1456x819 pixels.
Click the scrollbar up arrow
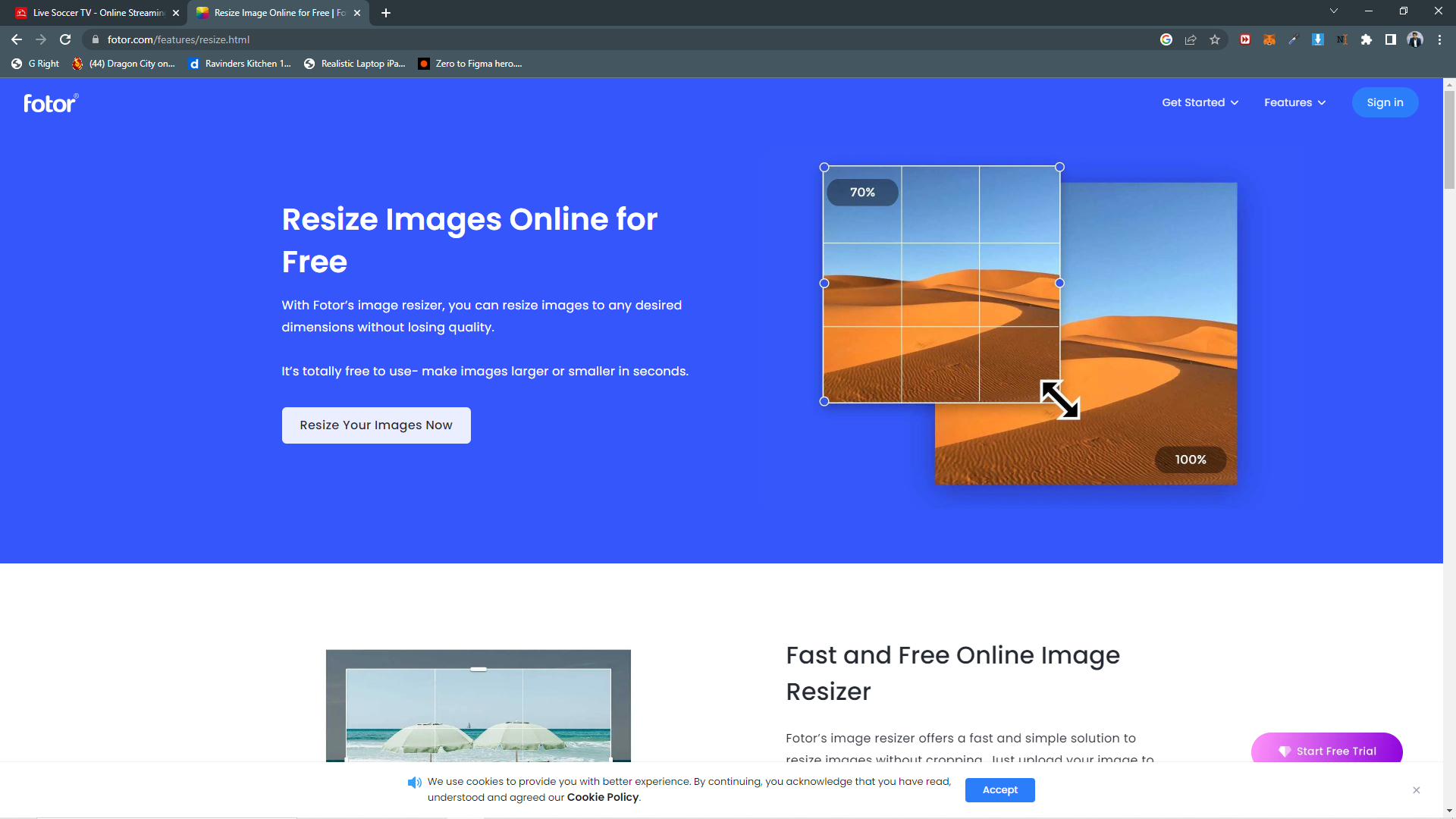tap(1449, 84)
